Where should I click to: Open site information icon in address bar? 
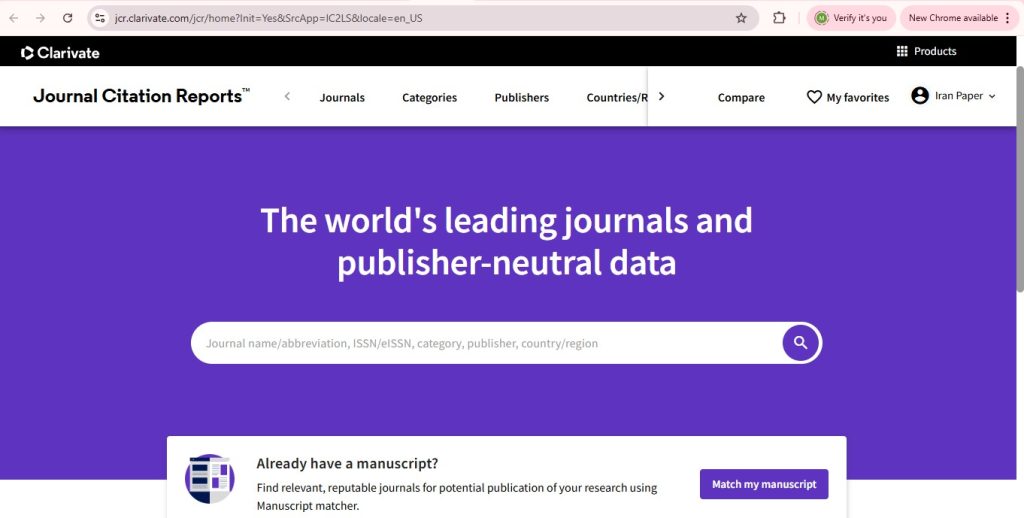100,18
